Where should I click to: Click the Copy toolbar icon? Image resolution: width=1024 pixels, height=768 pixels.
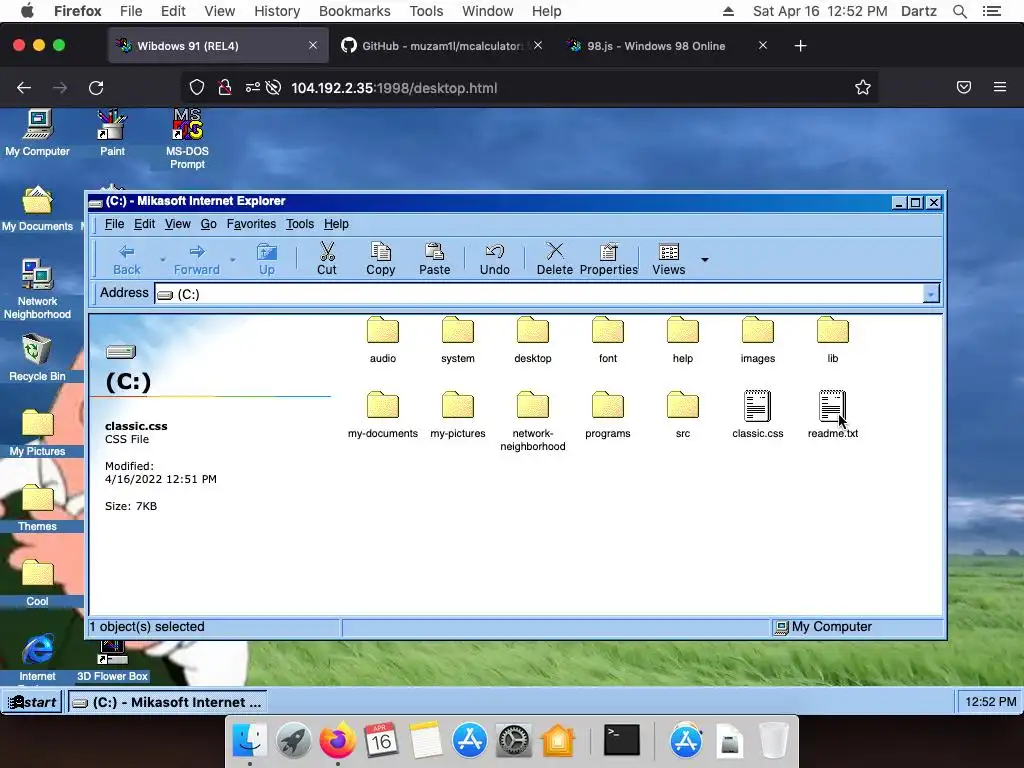(380, 251)
